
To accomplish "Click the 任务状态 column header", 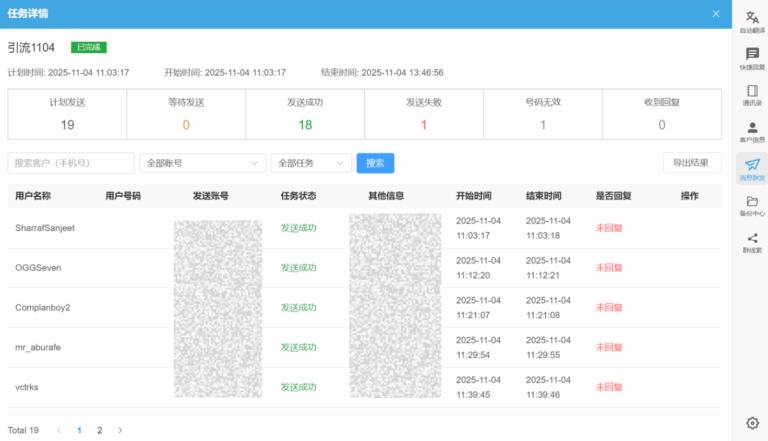I will coord(298,196).
